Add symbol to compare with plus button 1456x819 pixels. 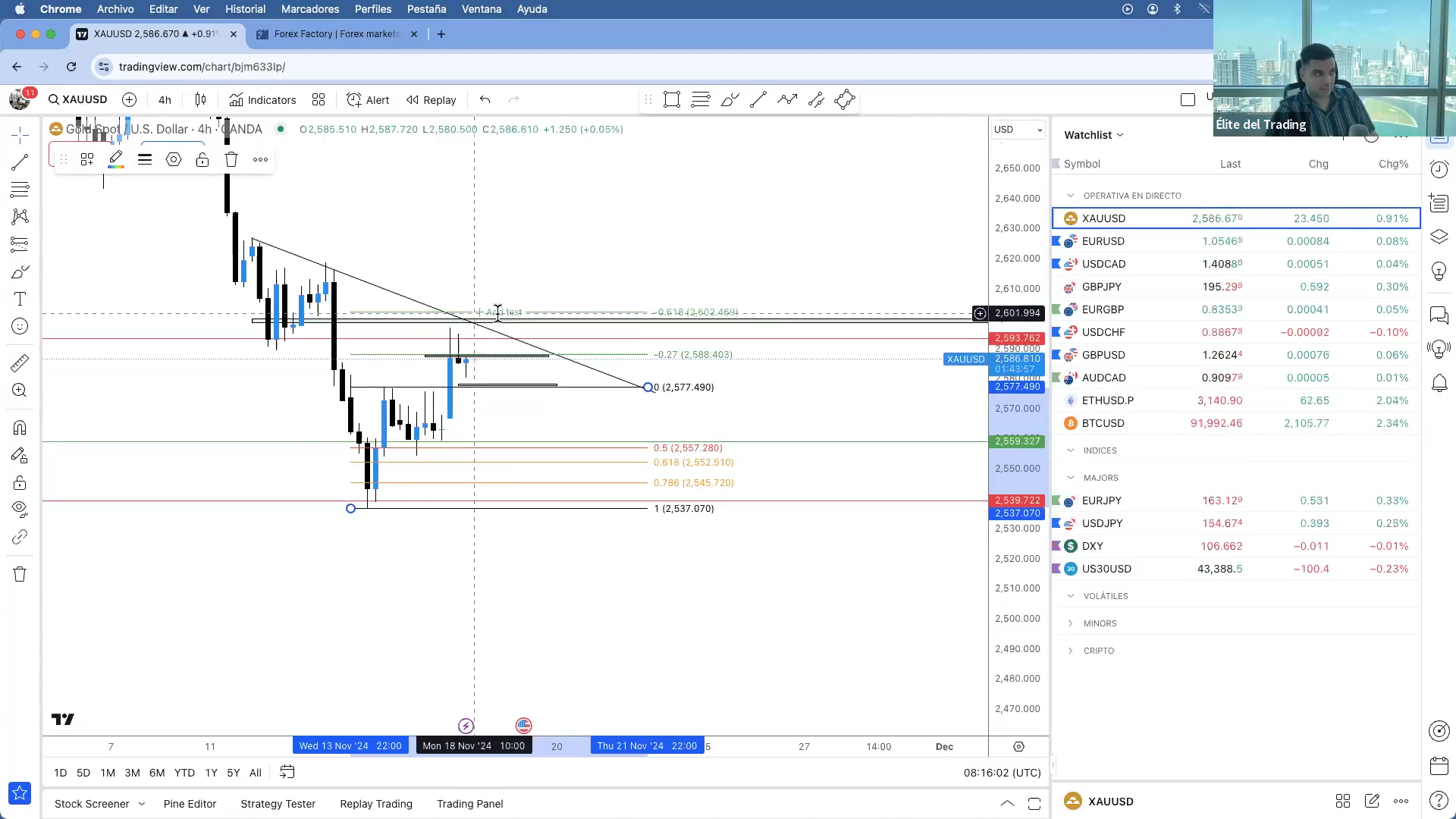[x=129, y=99]
